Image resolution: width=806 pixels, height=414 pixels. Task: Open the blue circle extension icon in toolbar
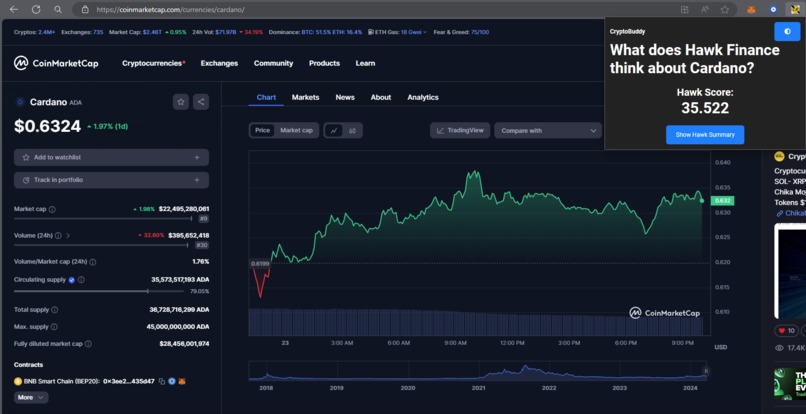pyautogui.click(x=773, y=9)
